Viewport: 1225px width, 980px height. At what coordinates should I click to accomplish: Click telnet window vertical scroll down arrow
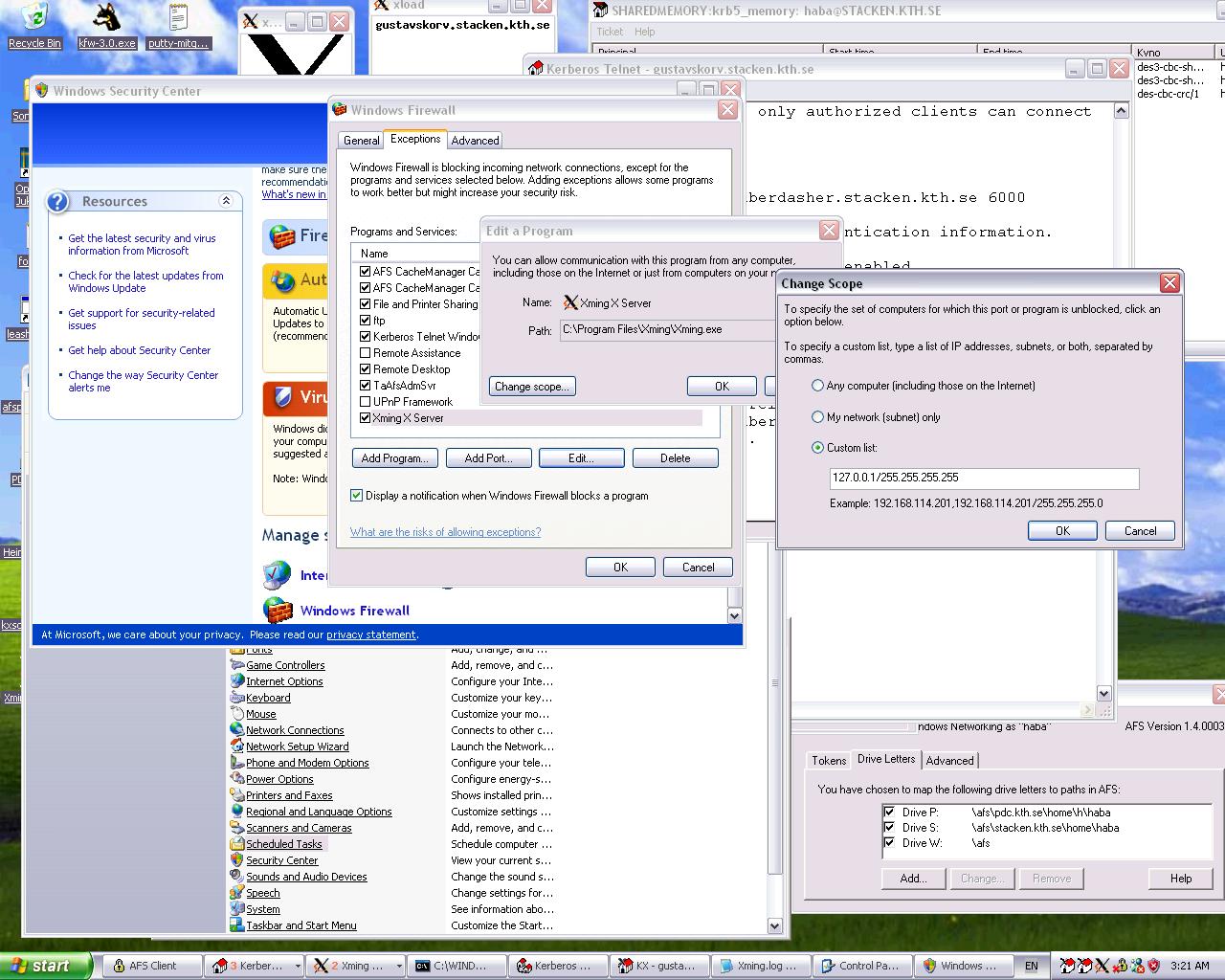click(1103, 694)
